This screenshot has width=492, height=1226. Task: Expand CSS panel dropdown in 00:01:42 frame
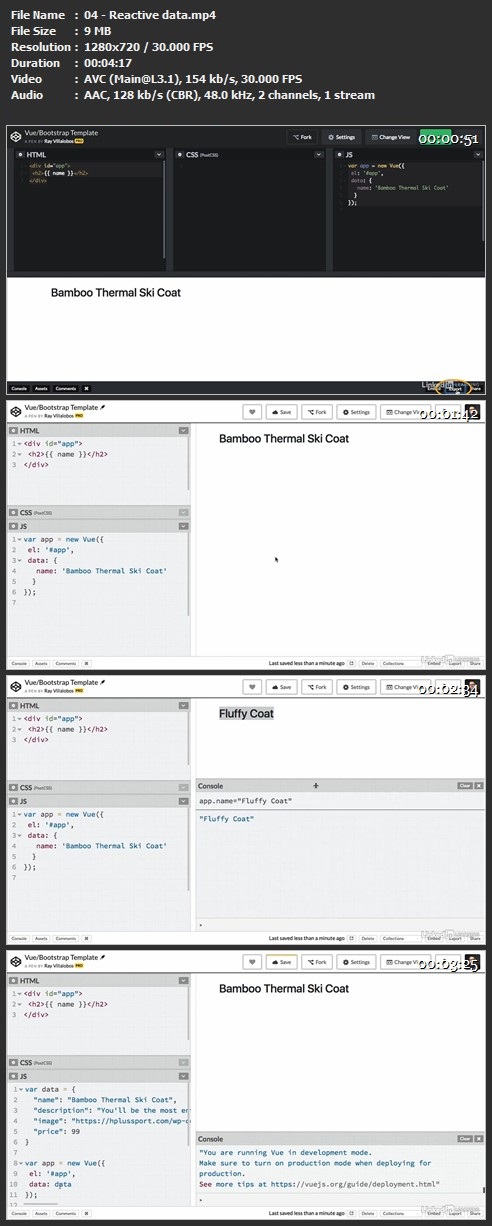click(x=183, y=512)
